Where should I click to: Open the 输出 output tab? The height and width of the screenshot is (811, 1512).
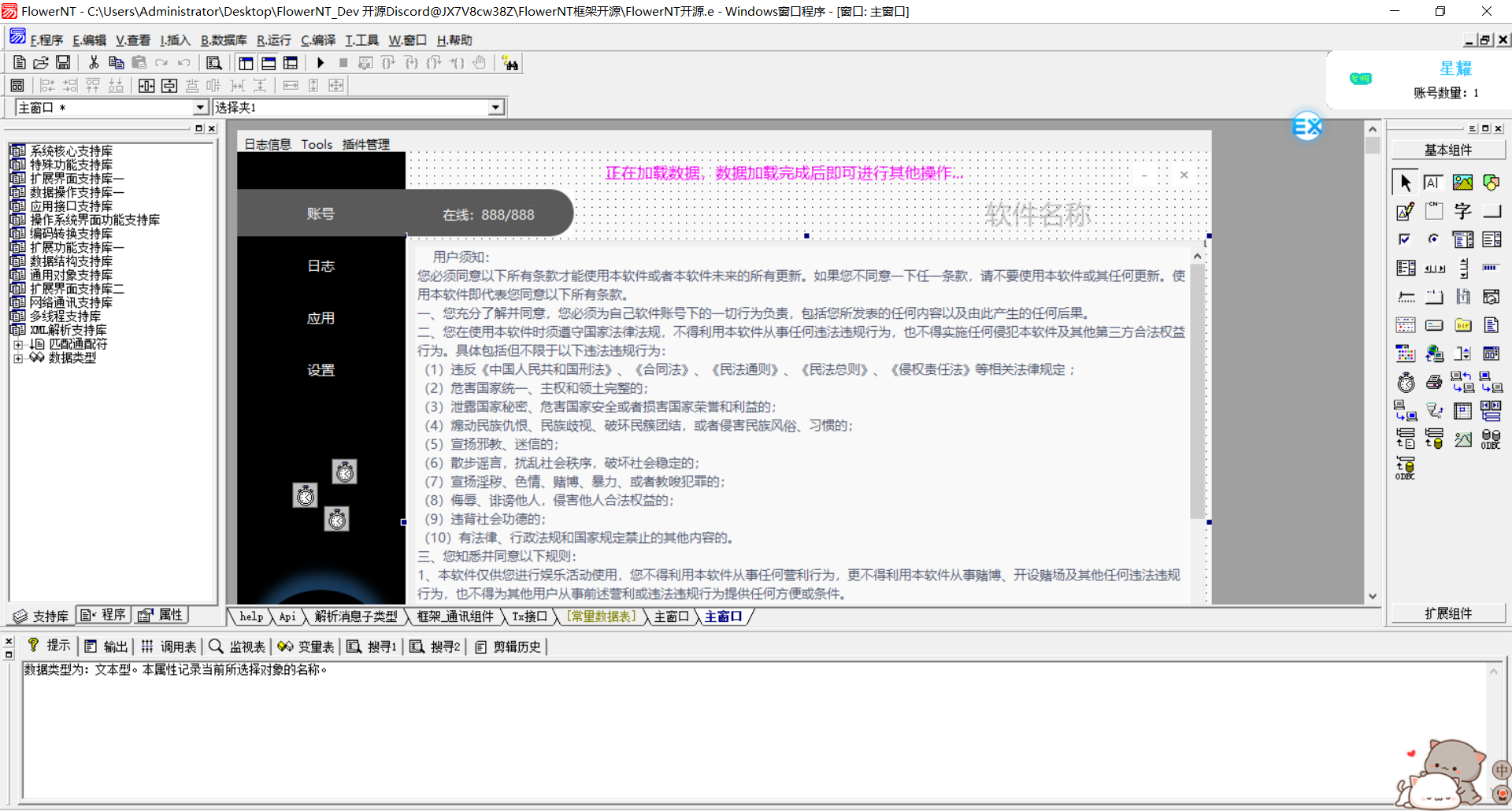click(x=106, y=646)
